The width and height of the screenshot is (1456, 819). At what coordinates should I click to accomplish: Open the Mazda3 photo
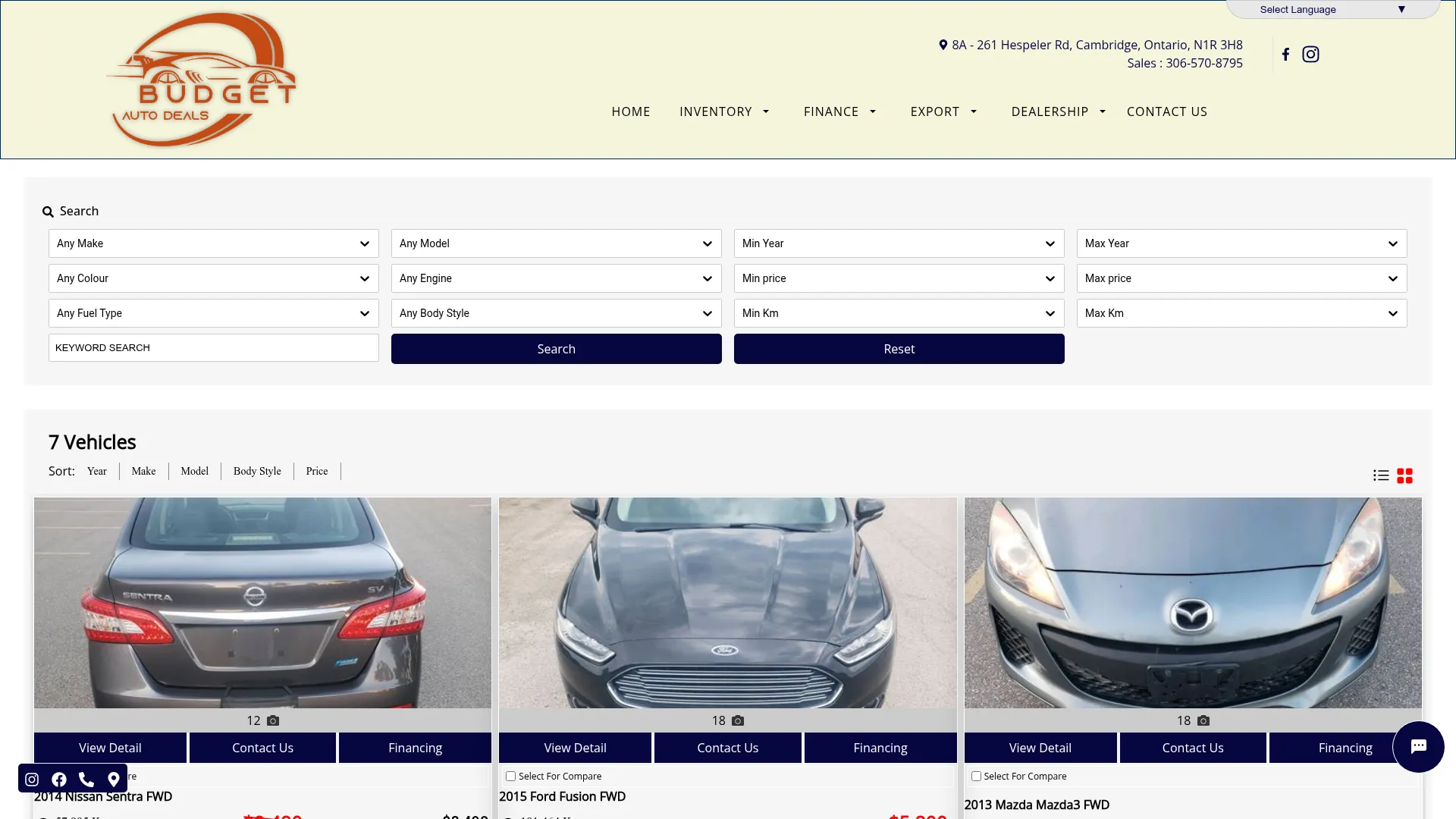coord(1193,603)
